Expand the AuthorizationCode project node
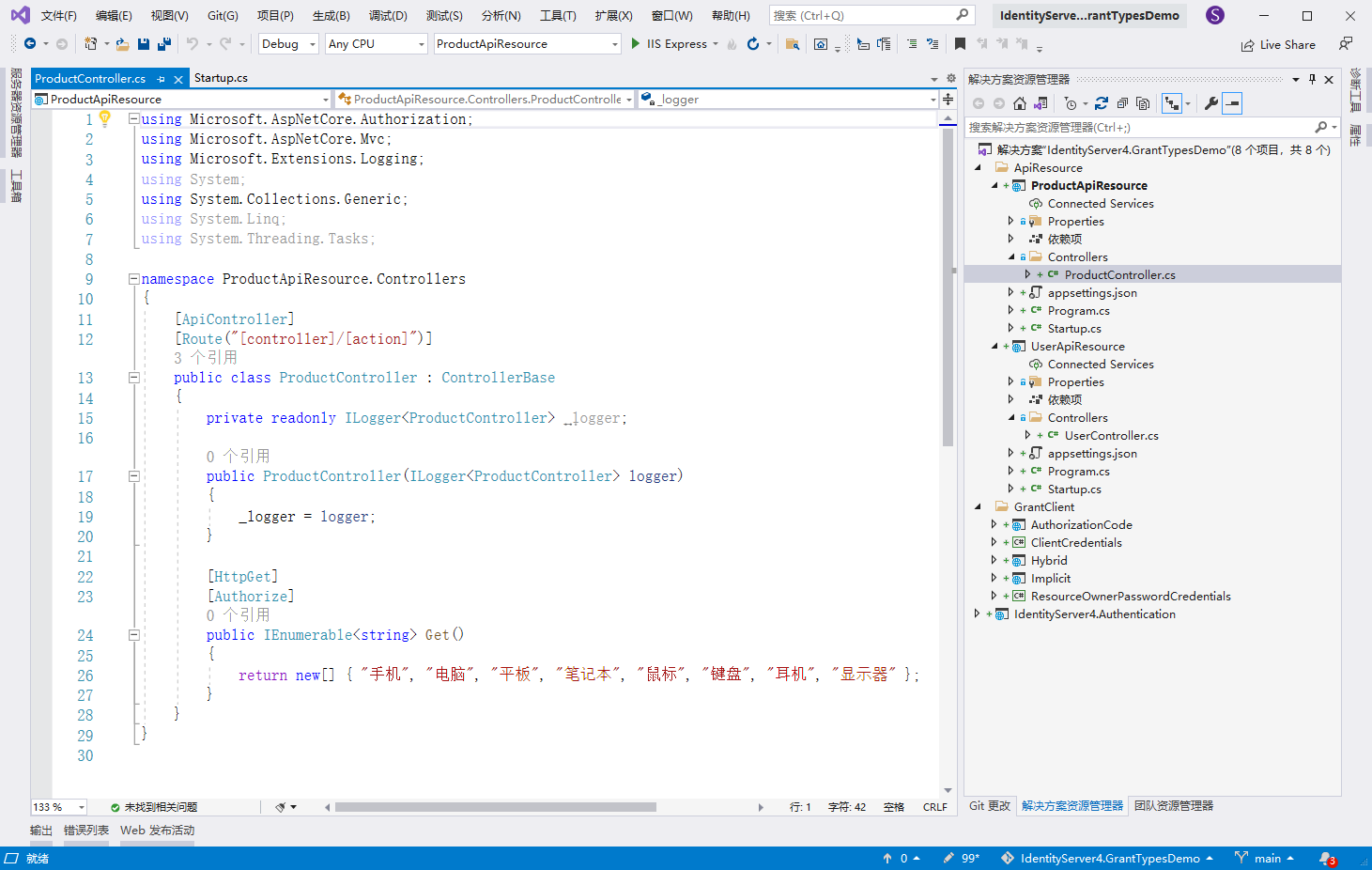The width and height of the screenshot is (1372, 870). tap(994, 525)
